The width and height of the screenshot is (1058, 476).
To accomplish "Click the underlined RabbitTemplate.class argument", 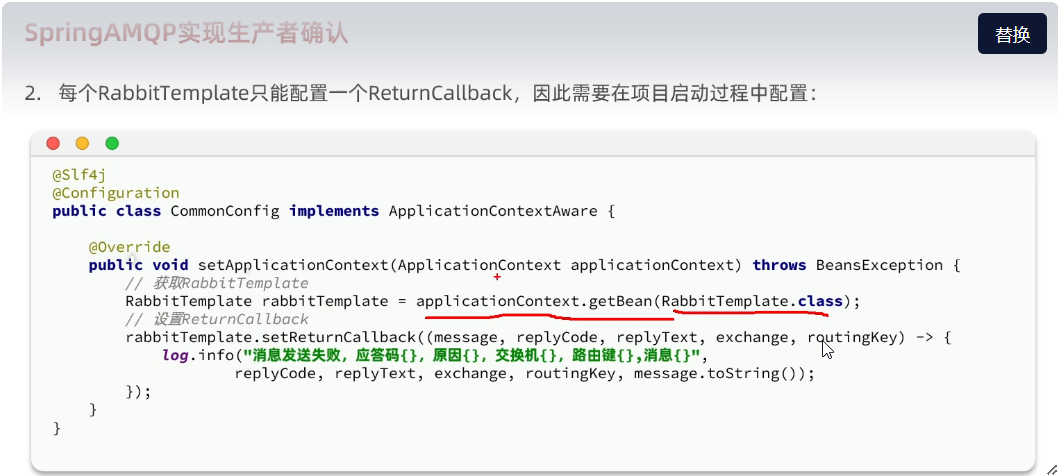I will click(752, 301).
